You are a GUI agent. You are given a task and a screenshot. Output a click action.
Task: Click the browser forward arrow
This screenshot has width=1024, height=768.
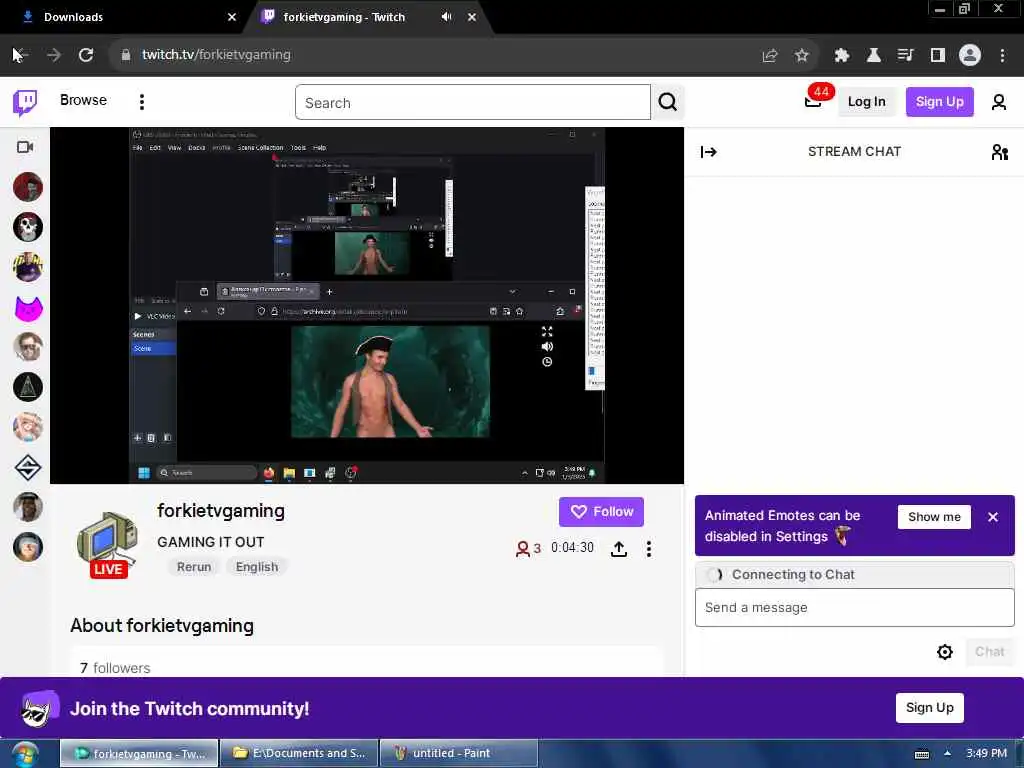click(x=54, y=55)
